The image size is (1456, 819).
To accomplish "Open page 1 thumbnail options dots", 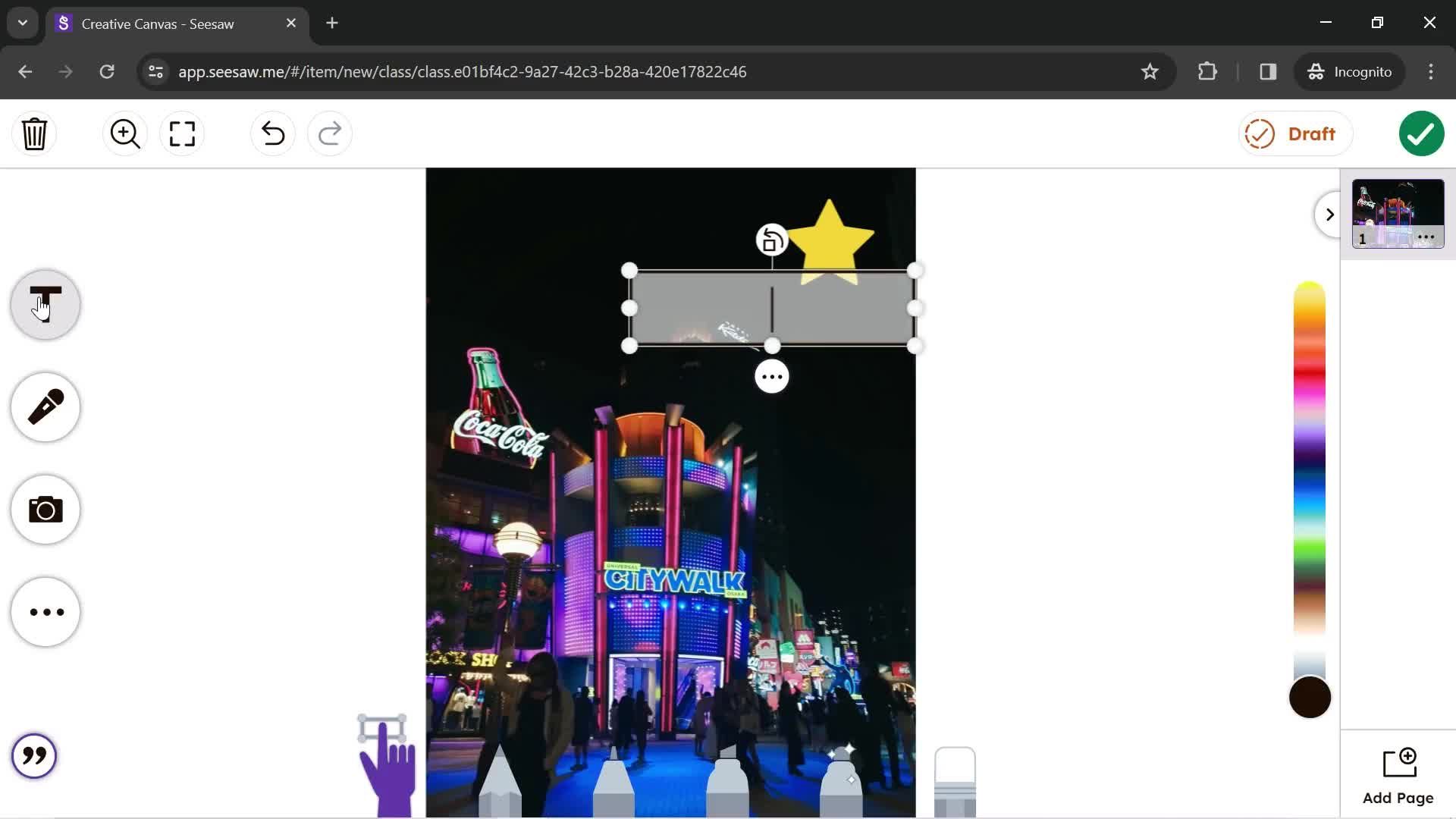I will point(1426,237).
